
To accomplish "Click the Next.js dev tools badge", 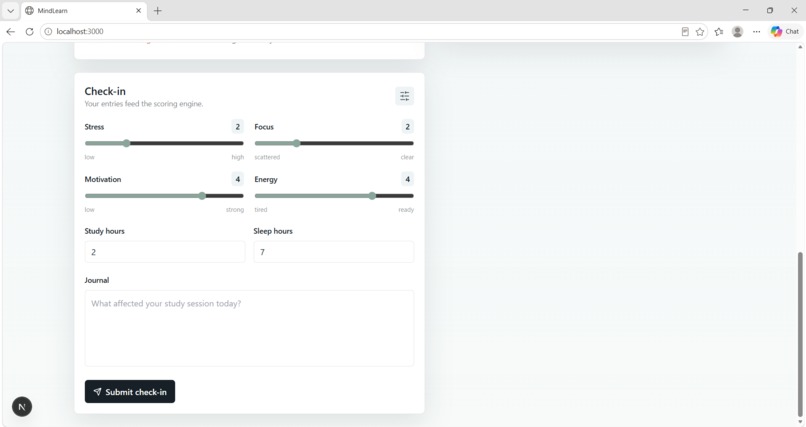I will [22, 406].
